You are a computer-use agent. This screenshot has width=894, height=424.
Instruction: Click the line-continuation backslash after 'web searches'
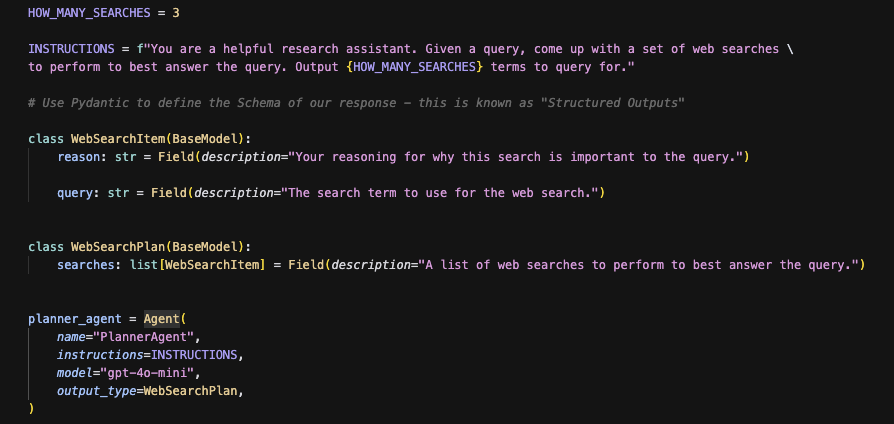[790, 49]
